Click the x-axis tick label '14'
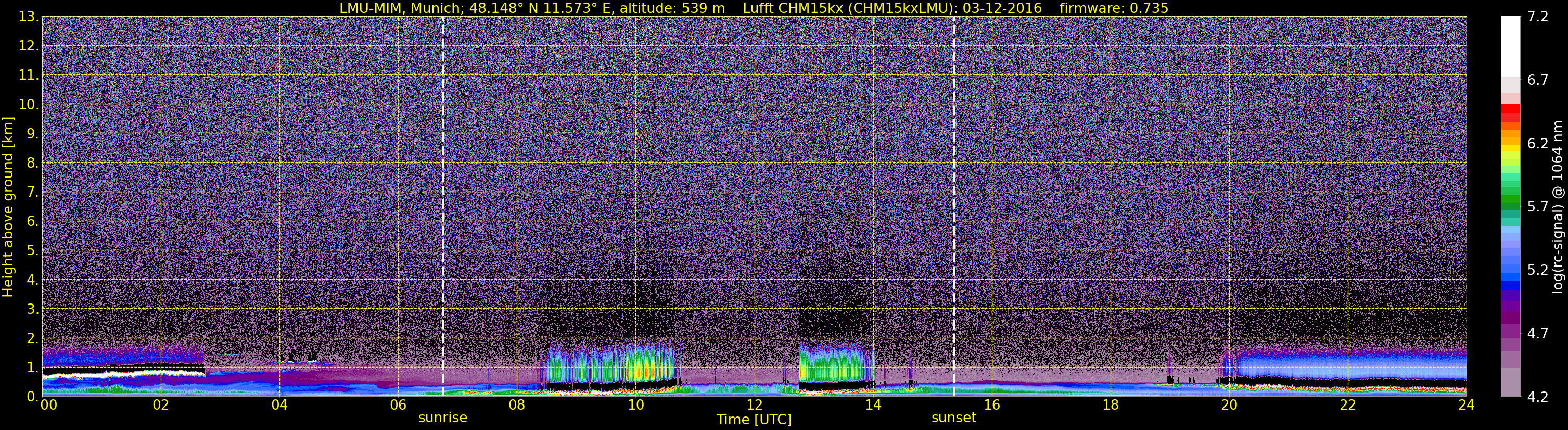 pyautogui.click(x=872, y=406)
